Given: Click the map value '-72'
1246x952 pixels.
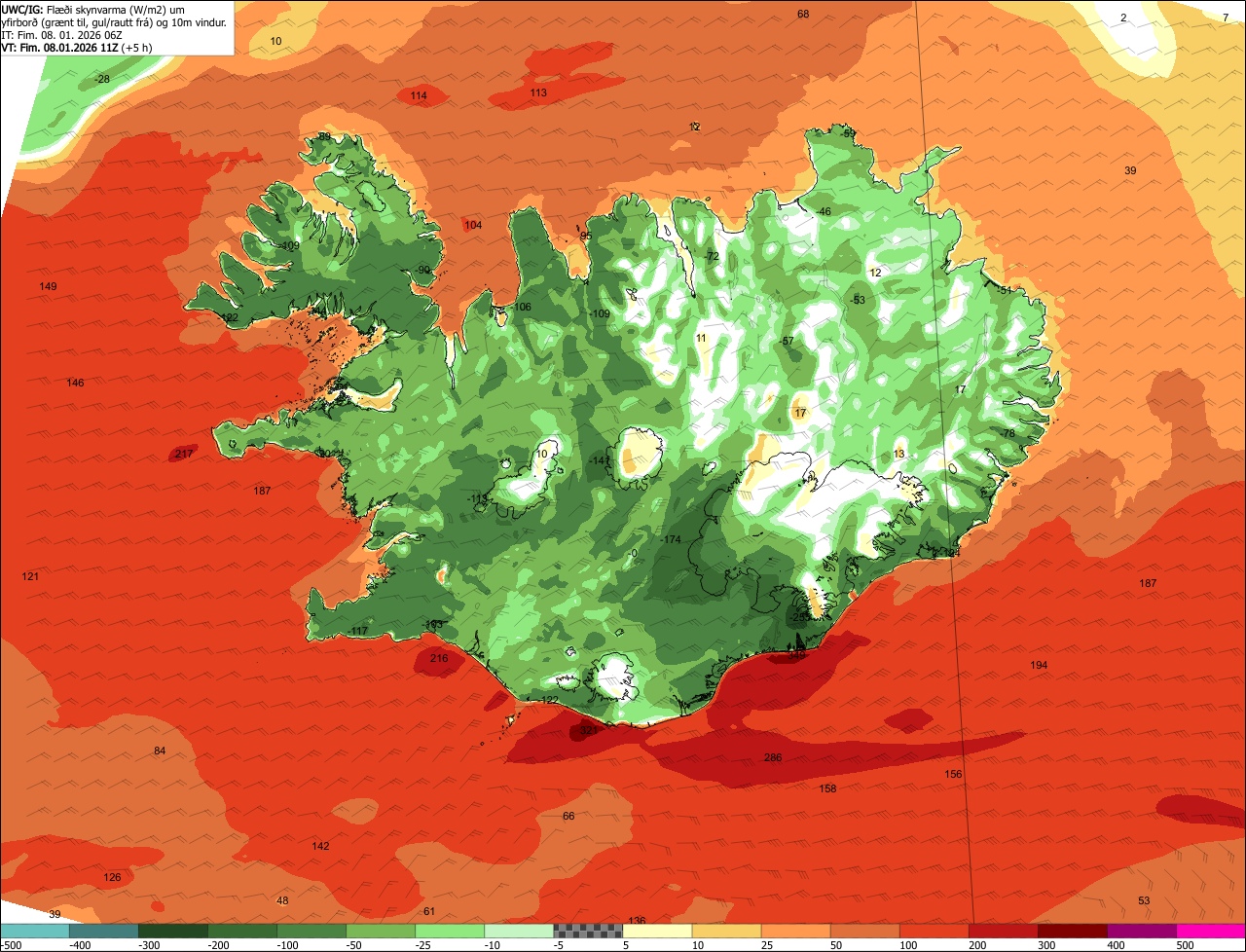Looking at the screenshot, I should [711, 256].
